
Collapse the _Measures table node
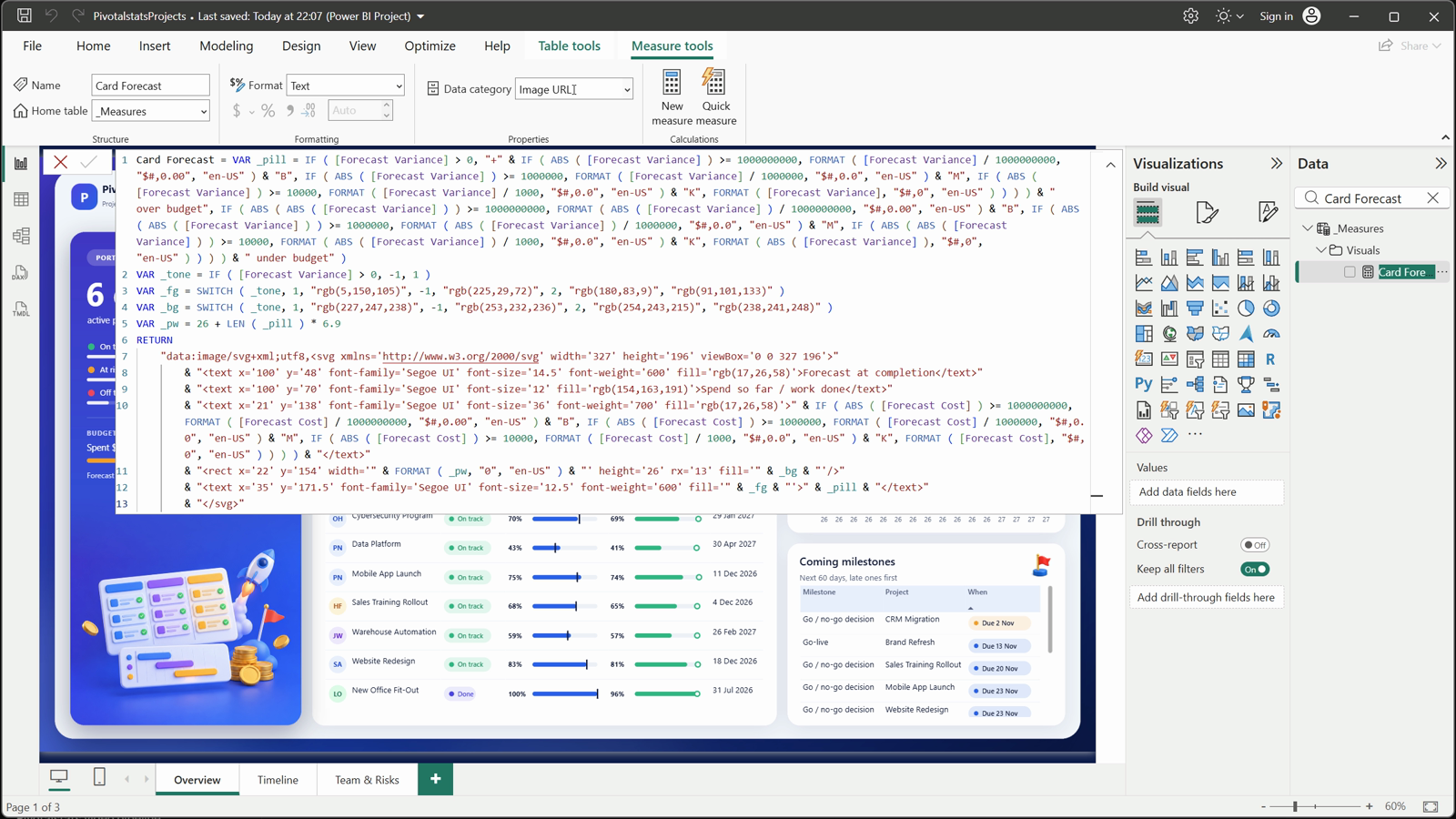1308,228
